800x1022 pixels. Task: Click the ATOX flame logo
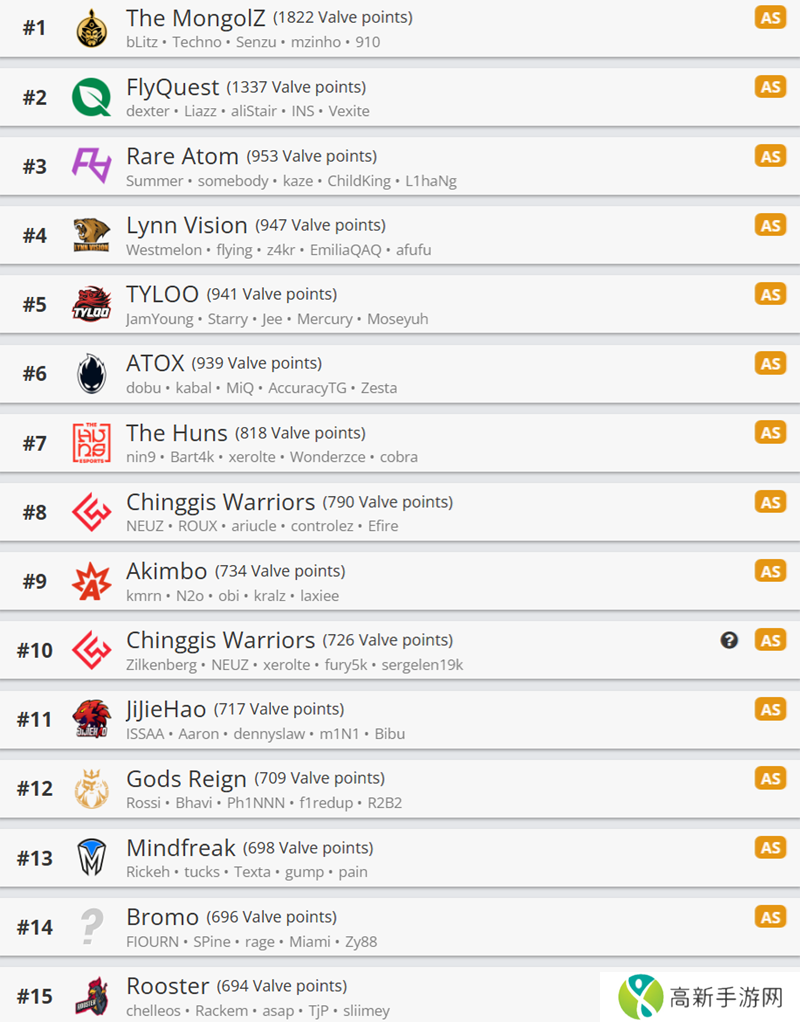click(92, 373)
